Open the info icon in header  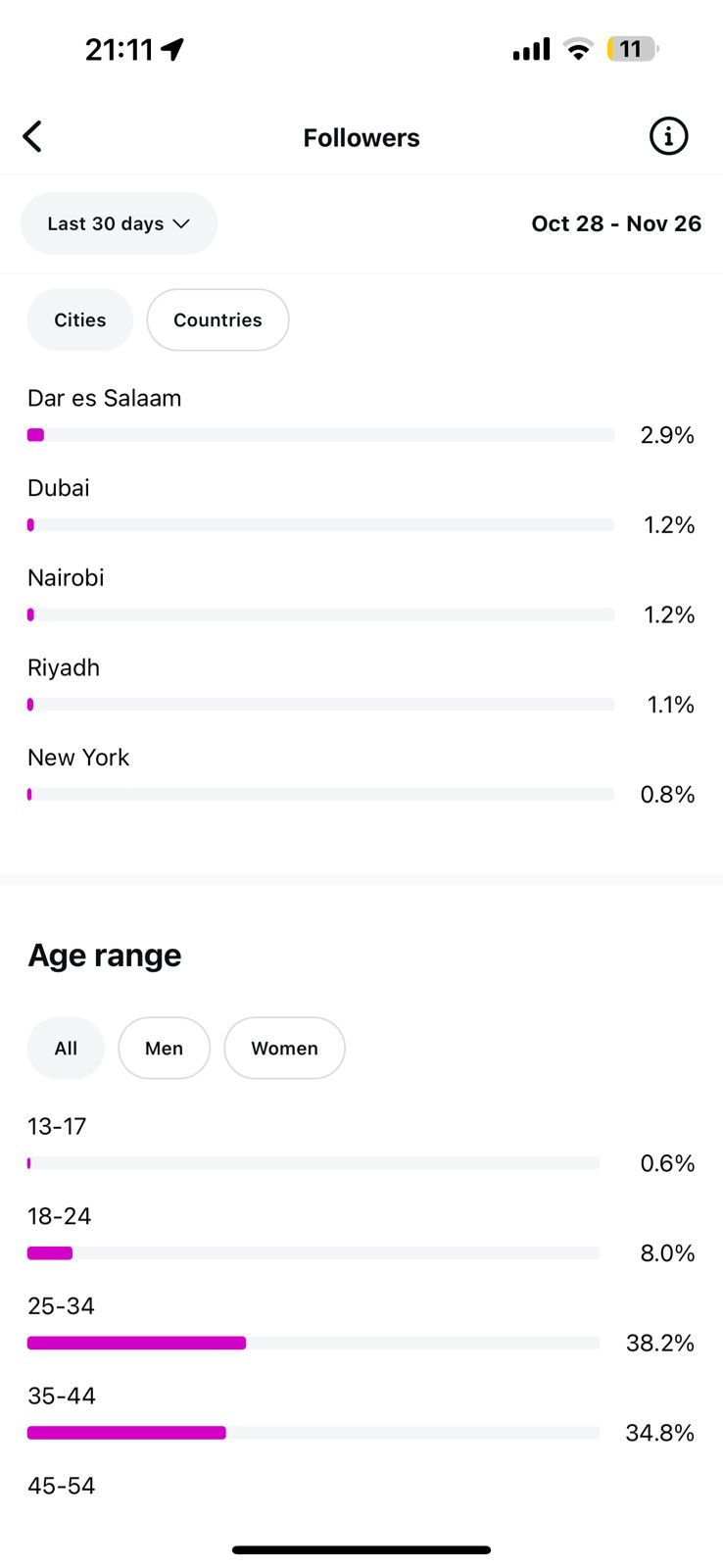pyautogui.click(x=669, y=136)
